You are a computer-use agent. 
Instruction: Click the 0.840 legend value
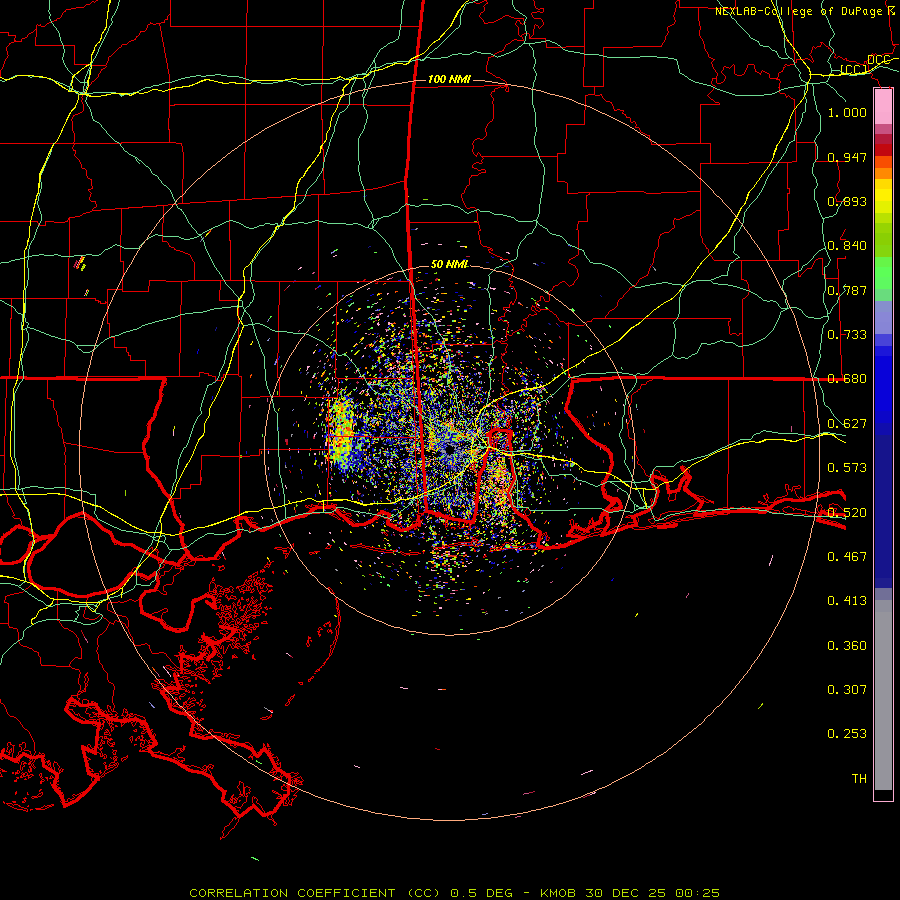847,246
